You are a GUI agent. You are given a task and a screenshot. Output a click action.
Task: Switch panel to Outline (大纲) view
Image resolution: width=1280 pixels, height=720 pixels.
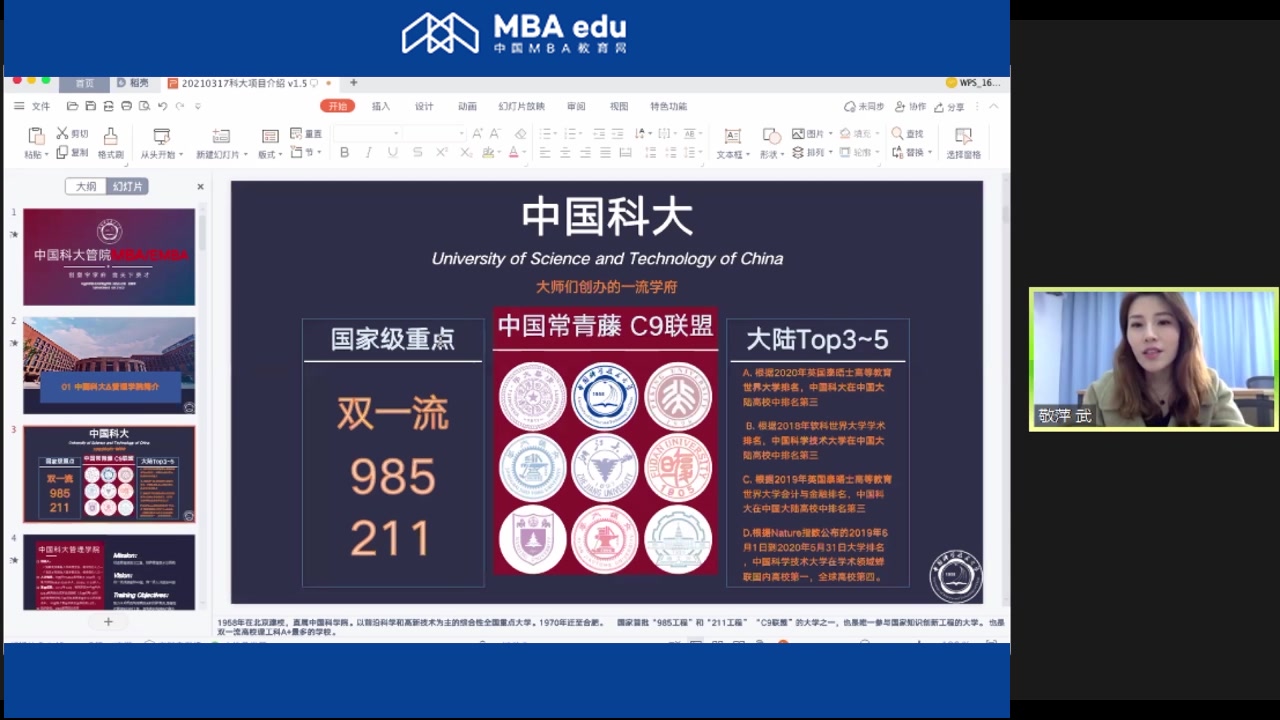click(x=86, y=186)
